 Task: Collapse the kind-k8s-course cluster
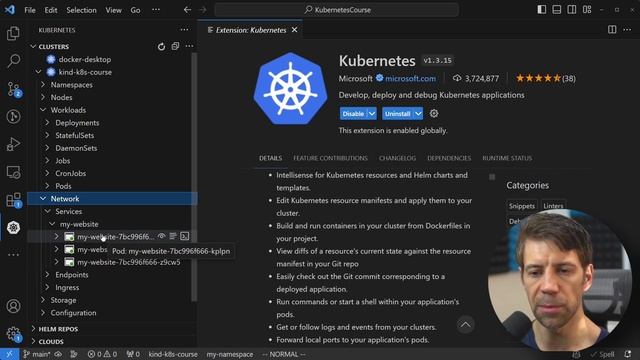tap(38, 72)
